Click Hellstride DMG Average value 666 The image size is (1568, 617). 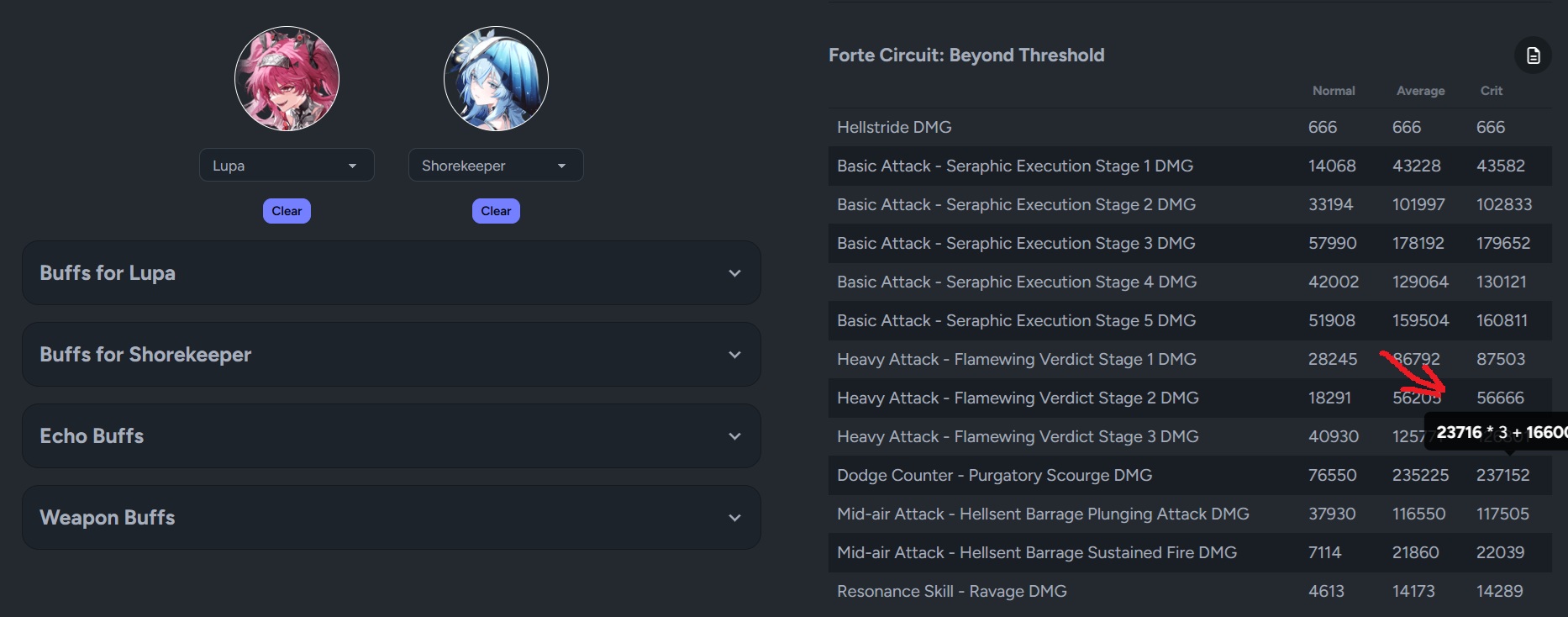[x=1407, y=127]
